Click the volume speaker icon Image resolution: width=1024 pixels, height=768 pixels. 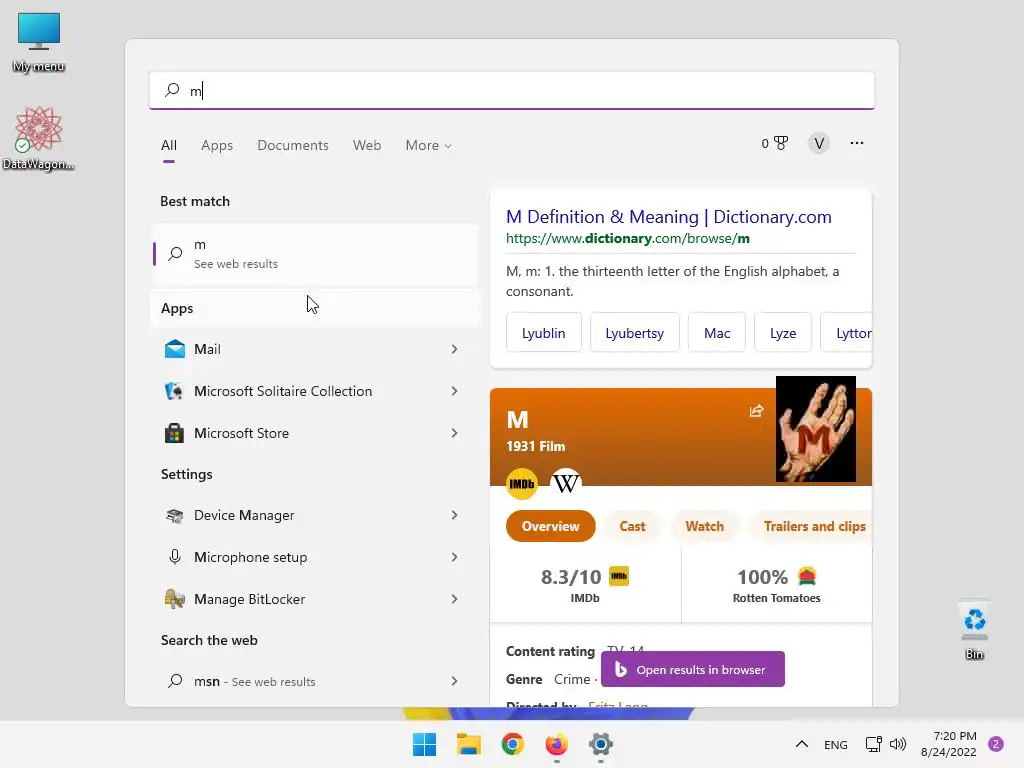(899, 744)
